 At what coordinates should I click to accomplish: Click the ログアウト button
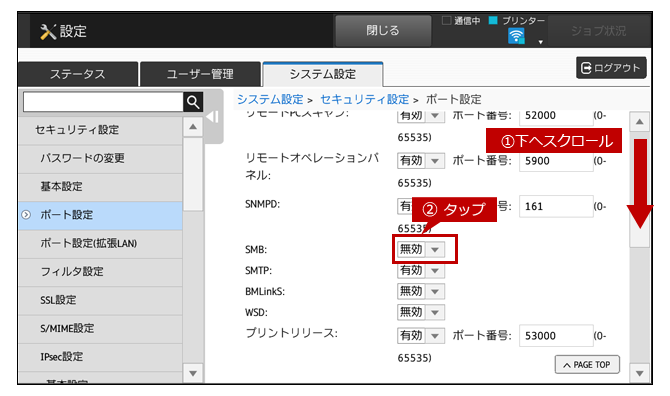[611, 68]
